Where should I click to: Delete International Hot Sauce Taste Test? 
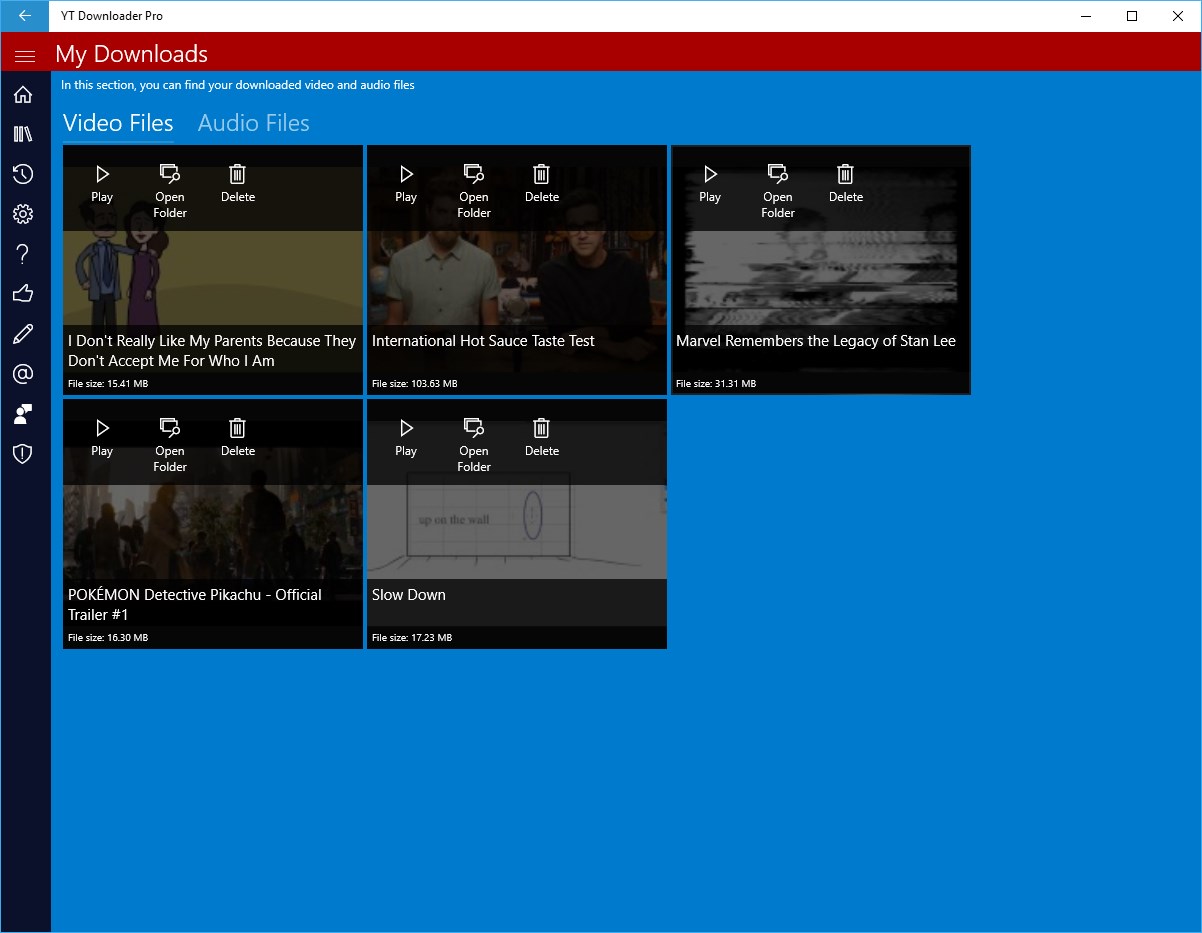pyautogui.click(x=542, y=184)
